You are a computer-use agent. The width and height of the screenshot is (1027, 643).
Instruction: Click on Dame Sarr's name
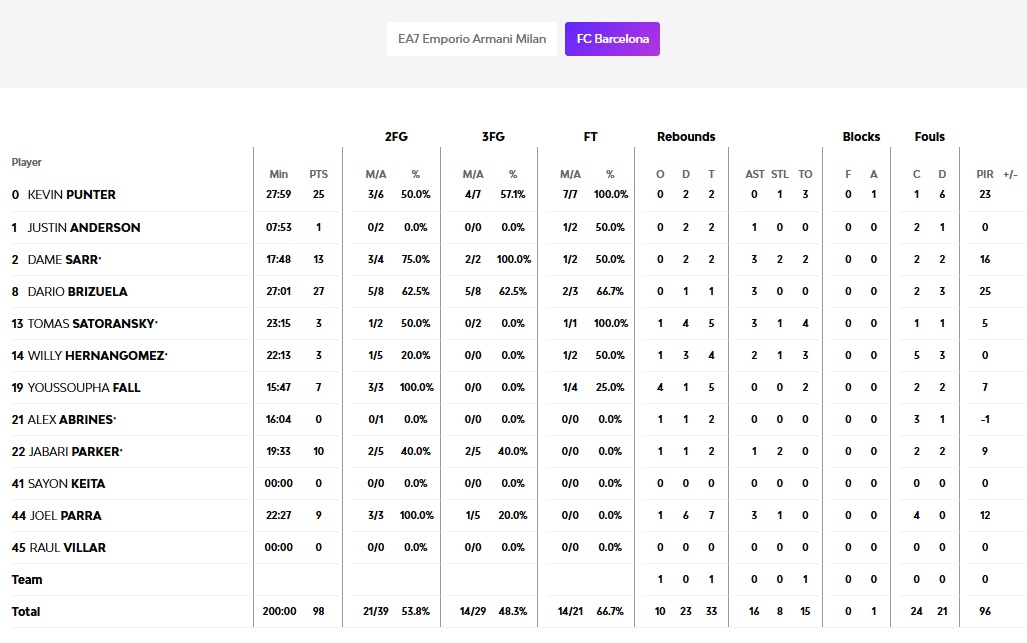point(64,259)
